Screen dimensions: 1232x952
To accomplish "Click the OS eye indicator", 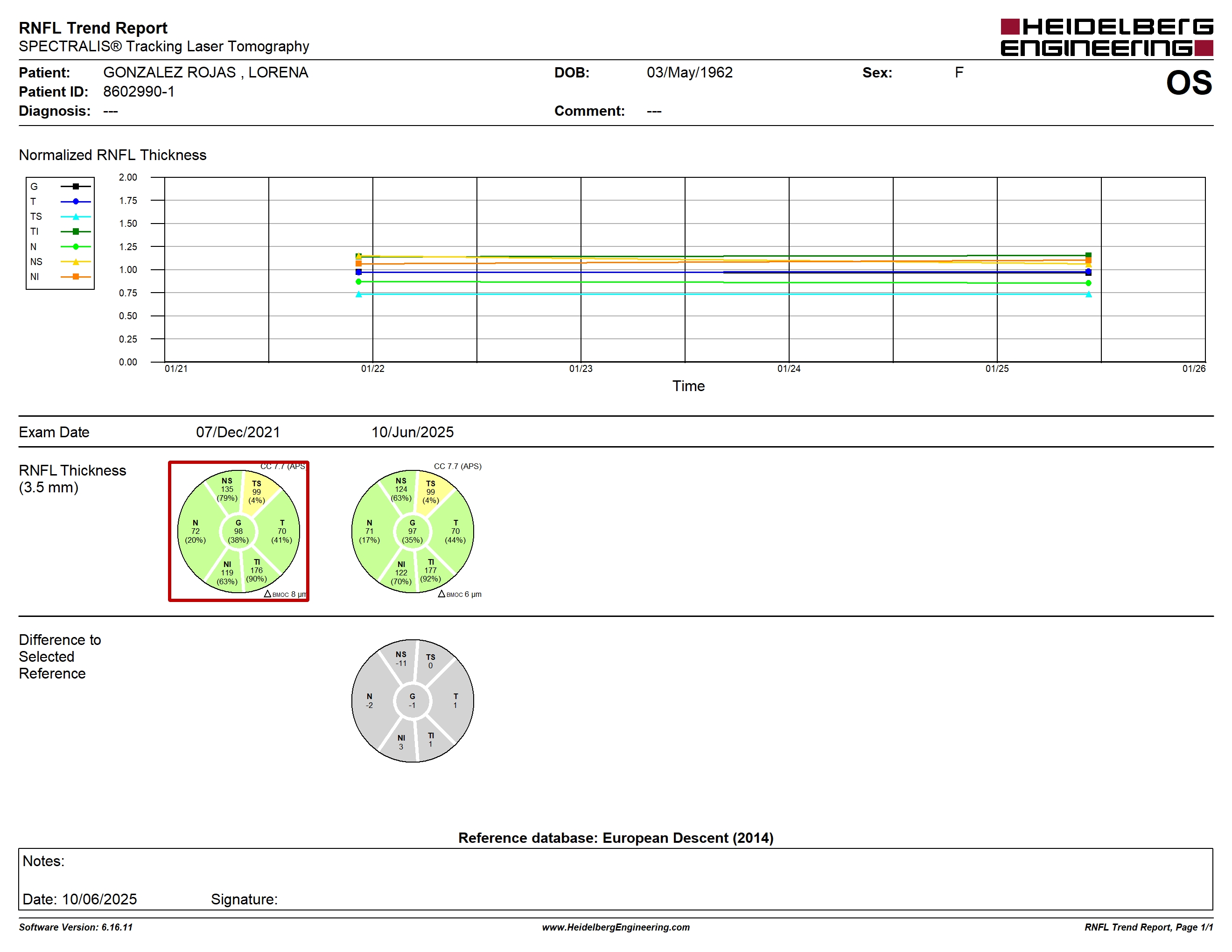I will point(1189,82).
